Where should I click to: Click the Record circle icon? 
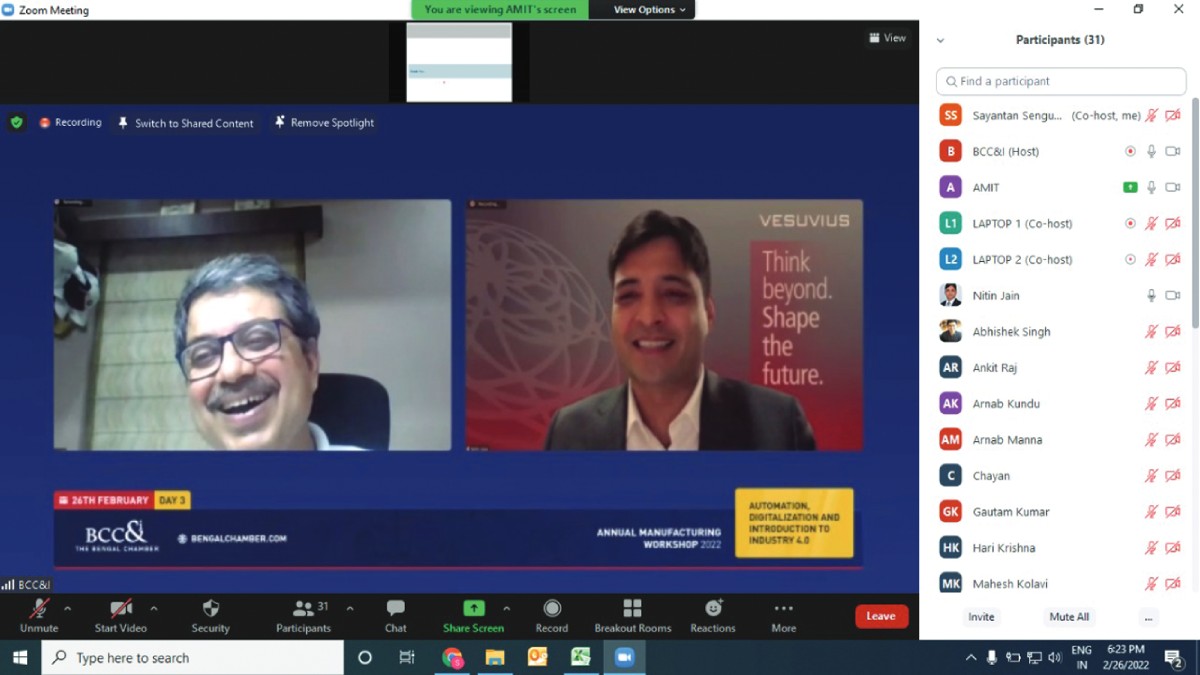tap(552, 608)
